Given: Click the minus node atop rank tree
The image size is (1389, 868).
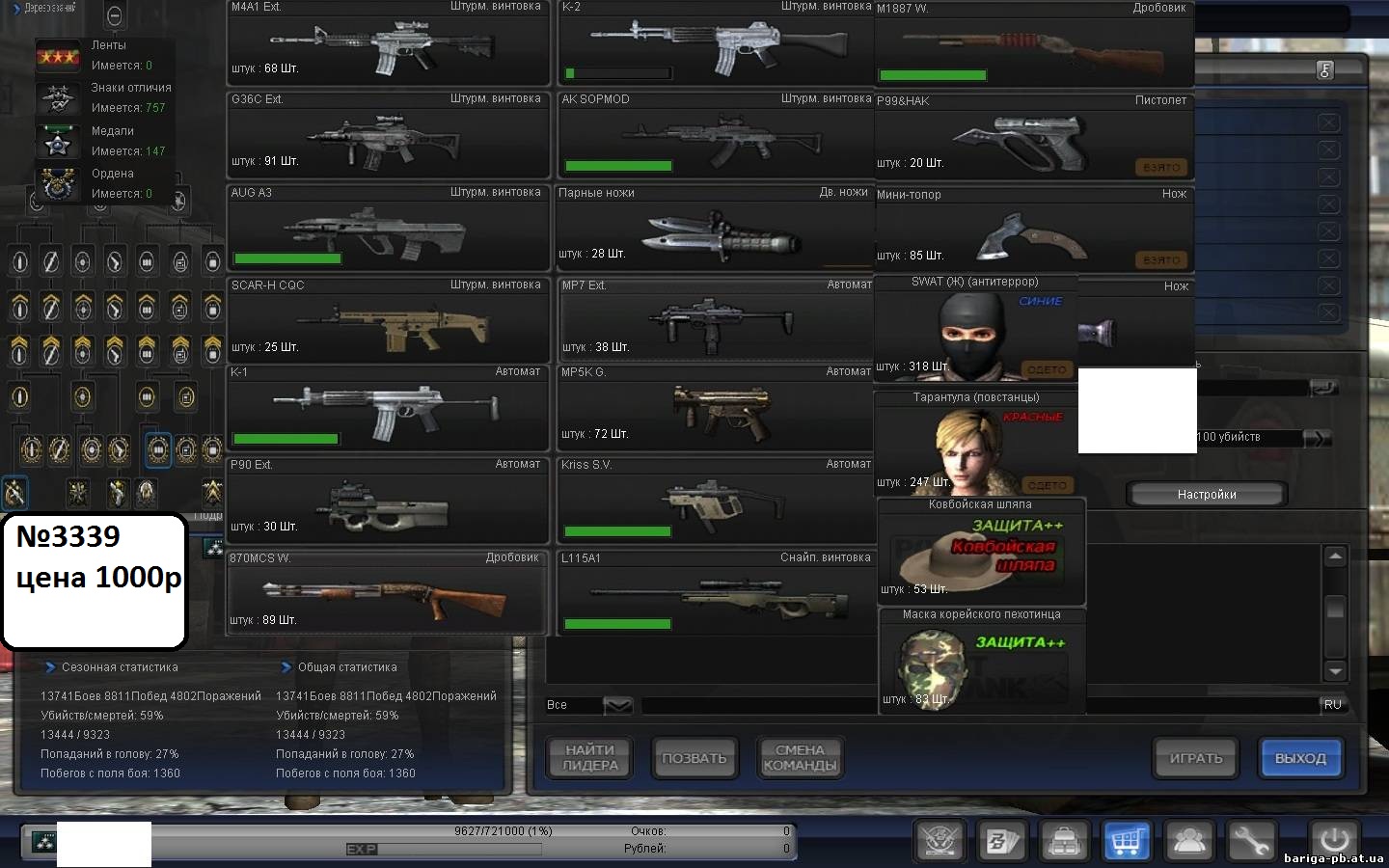Looking at the screenshot, I should tap(114, 15).
